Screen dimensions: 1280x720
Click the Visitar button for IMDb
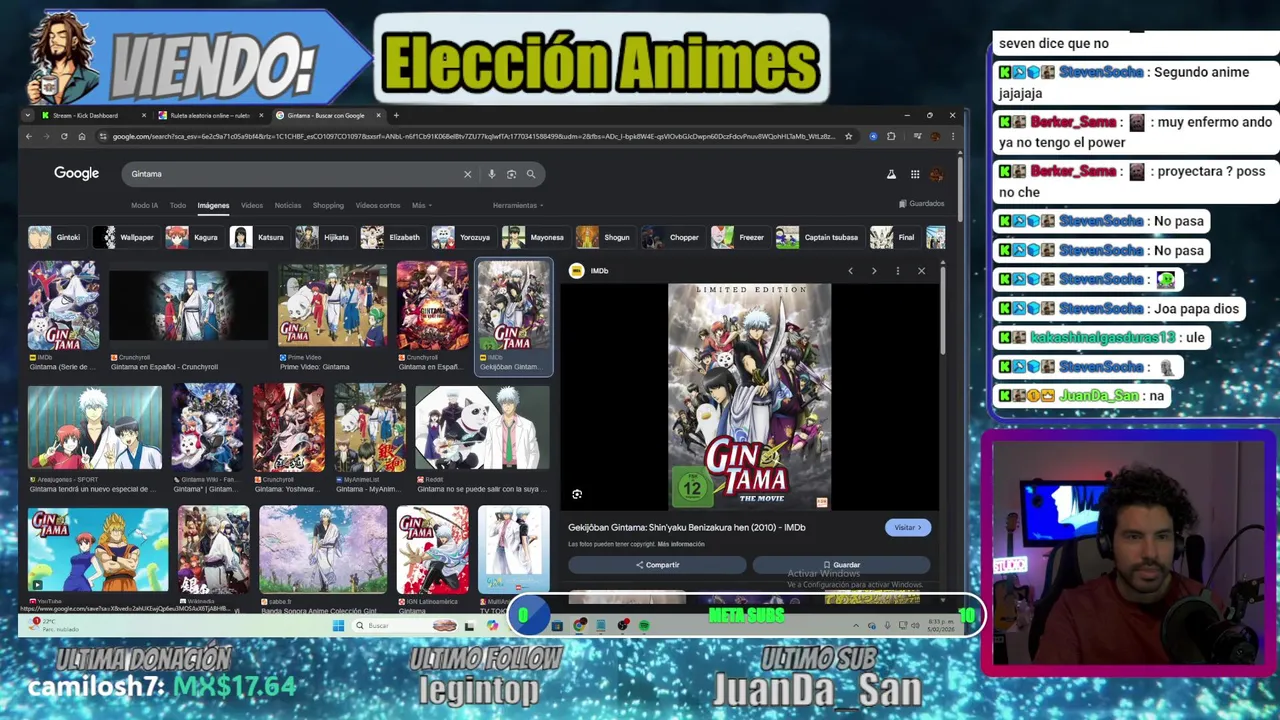(x=908, y=527)
